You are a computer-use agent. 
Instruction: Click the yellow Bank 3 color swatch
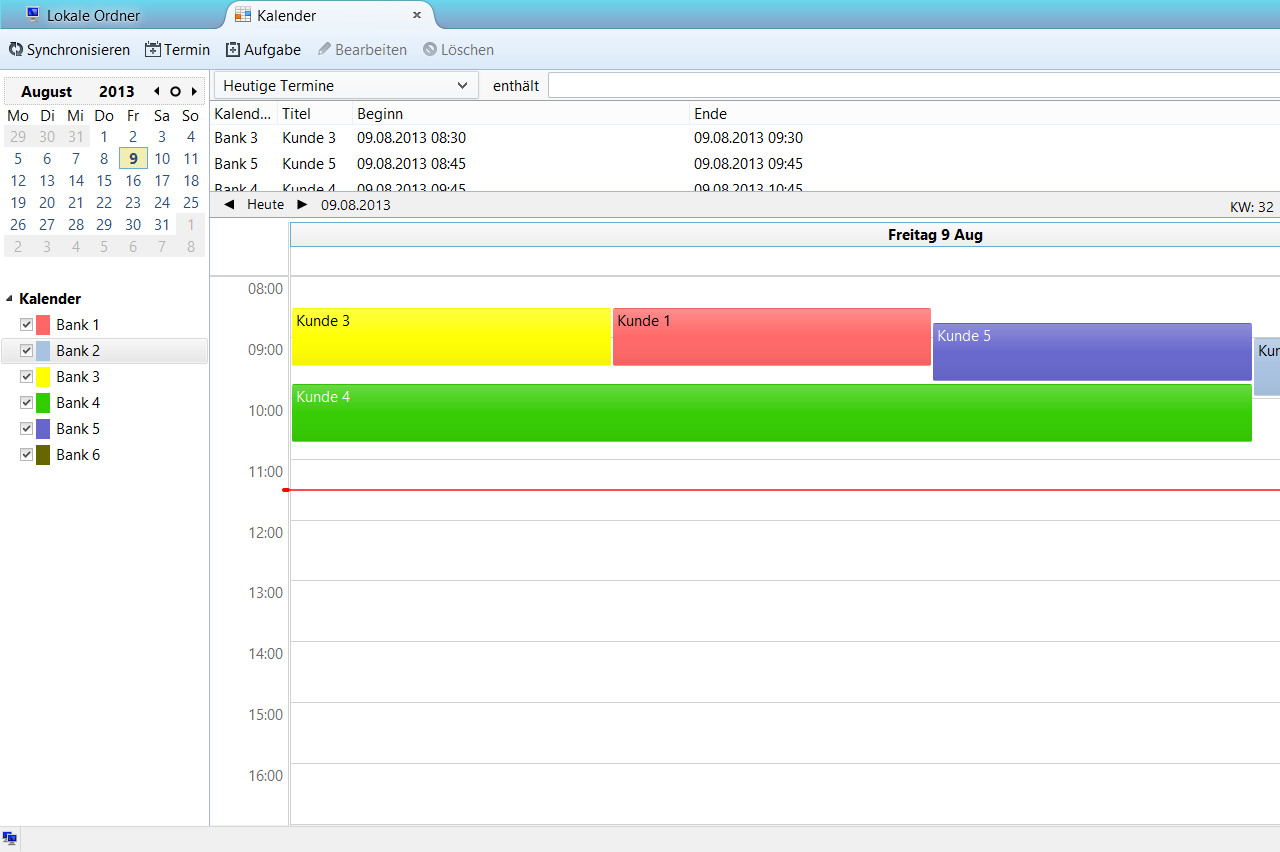point(43,377)
